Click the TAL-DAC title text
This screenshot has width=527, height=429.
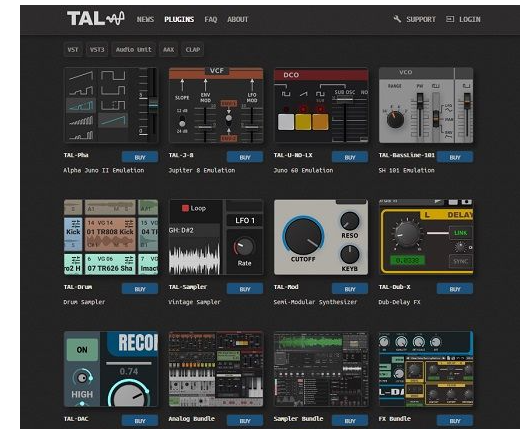click(76, 419)
